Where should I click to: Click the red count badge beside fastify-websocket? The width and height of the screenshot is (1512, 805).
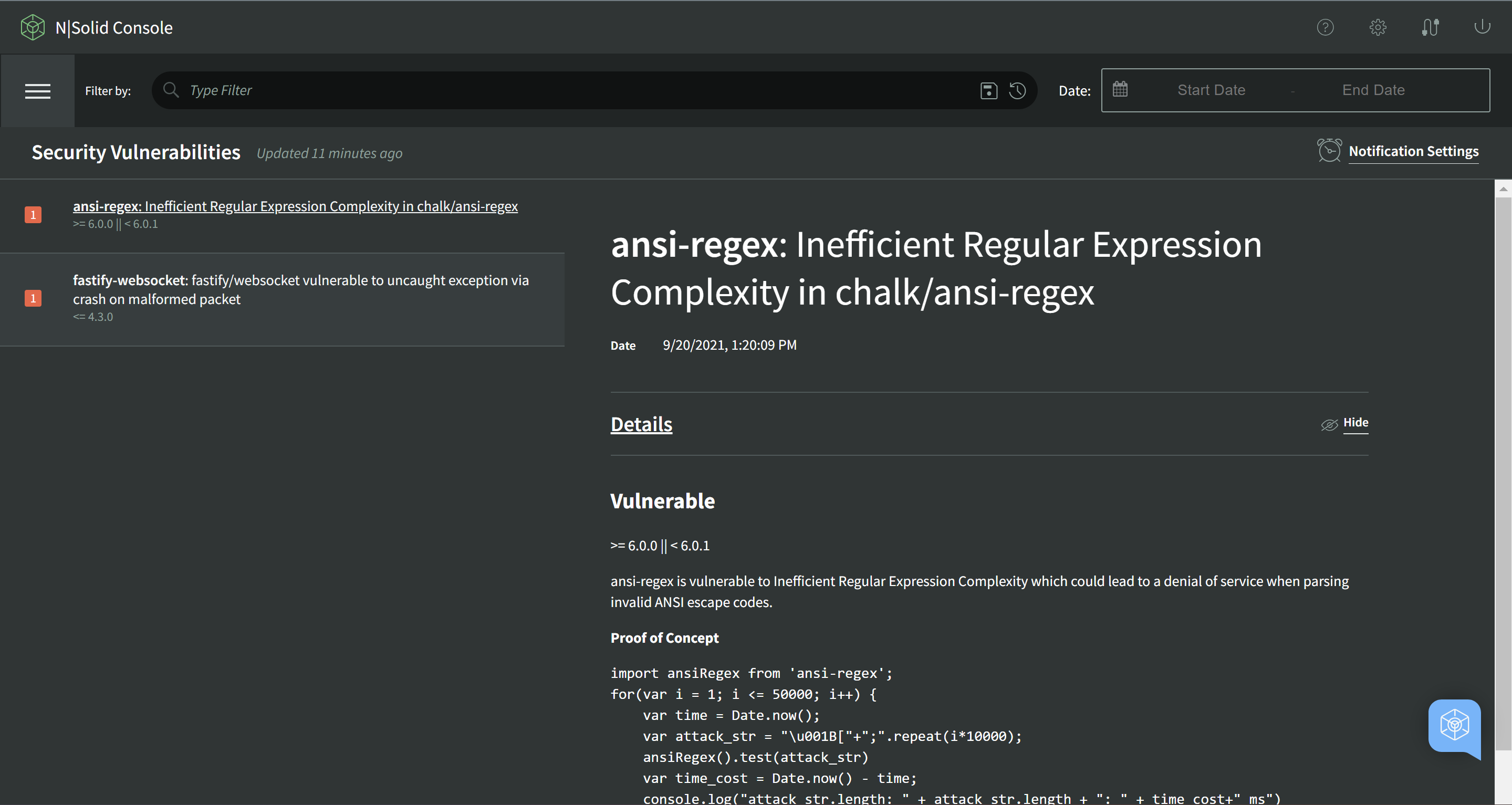click(x=33, y=298)
